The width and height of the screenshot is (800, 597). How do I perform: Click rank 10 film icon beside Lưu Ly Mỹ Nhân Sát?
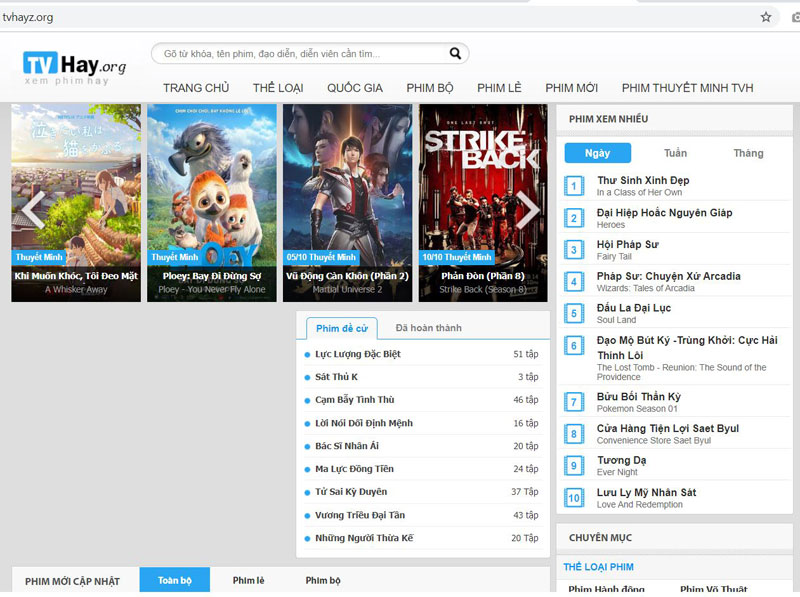point(574,498)
